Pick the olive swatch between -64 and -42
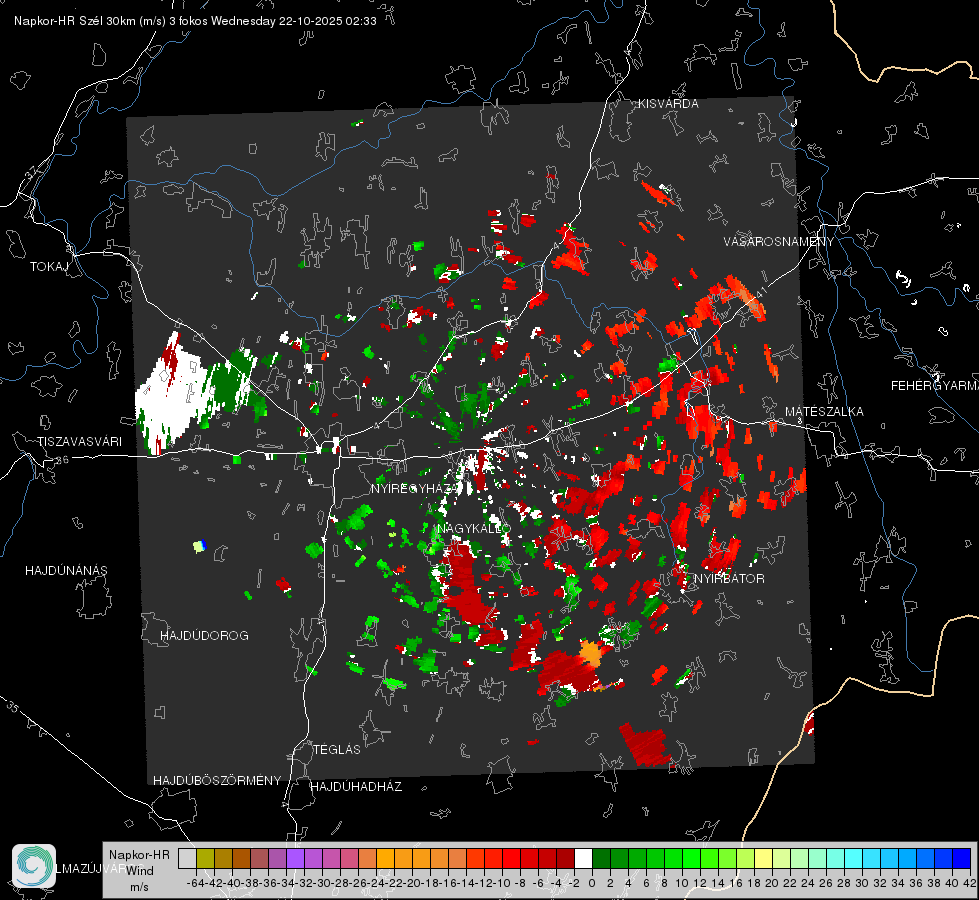Viewport: 979px width, 900px height. coord(205,858)
